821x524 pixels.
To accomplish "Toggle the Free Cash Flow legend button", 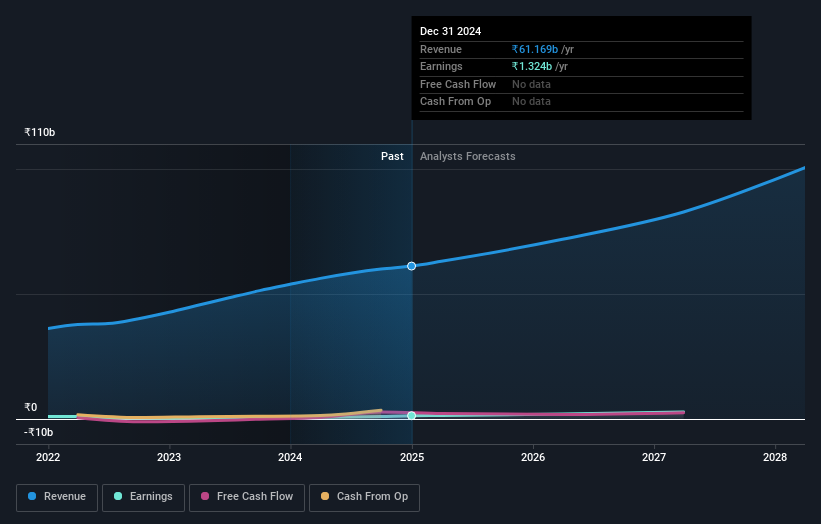I will click(247, 497).
